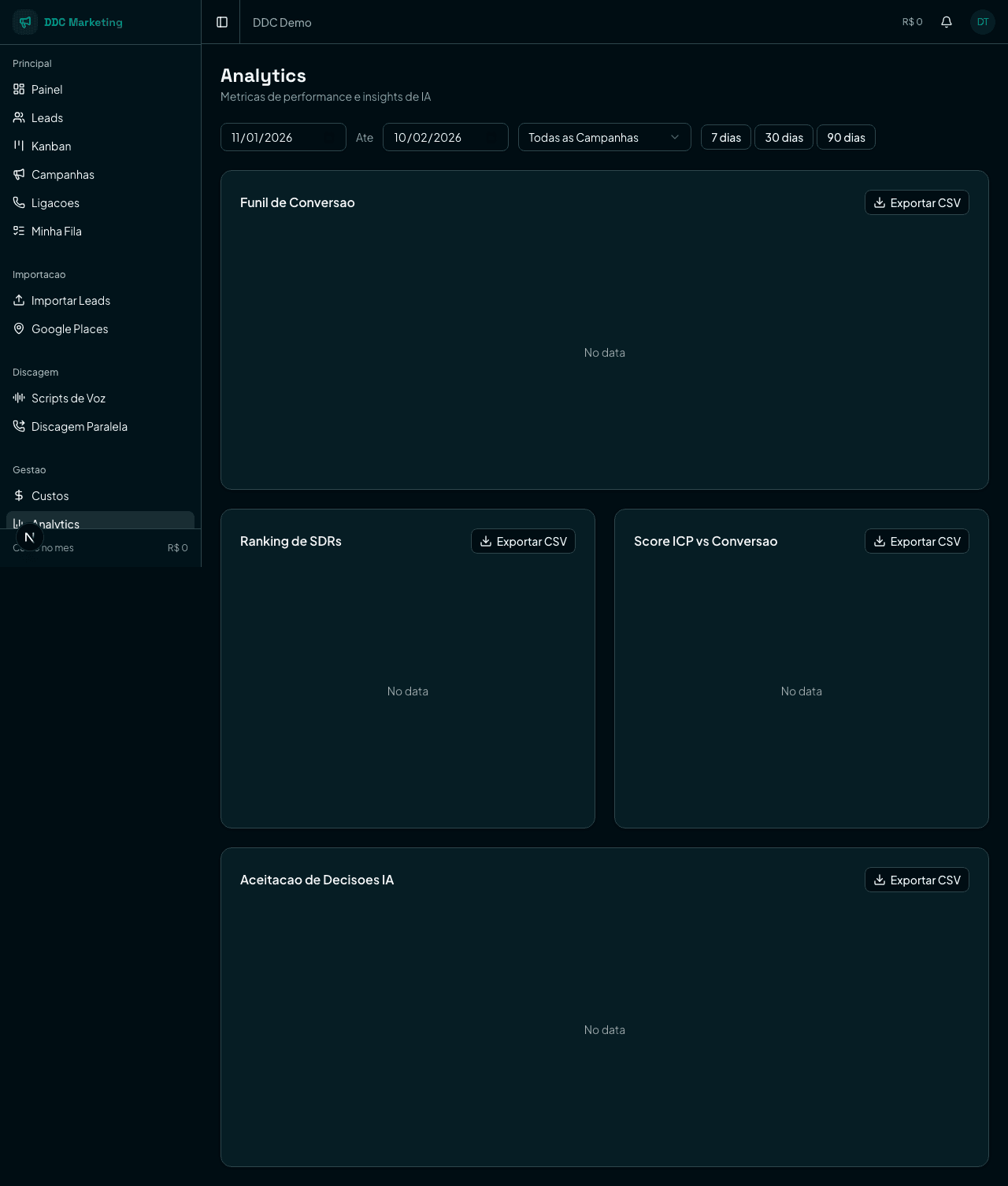Viewport: 1008px width, 1186px height.
Task: Export Ranking de SDRs as CSV
Action: (x=523, y=541)
